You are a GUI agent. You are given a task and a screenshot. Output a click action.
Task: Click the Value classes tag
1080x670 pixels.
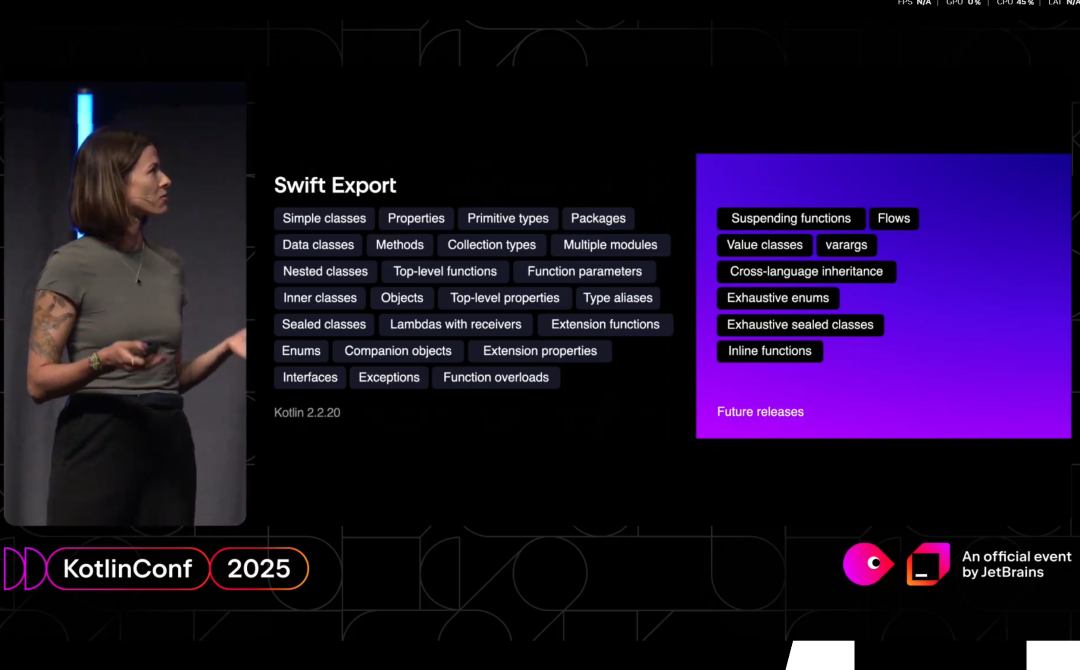(765, 245)
